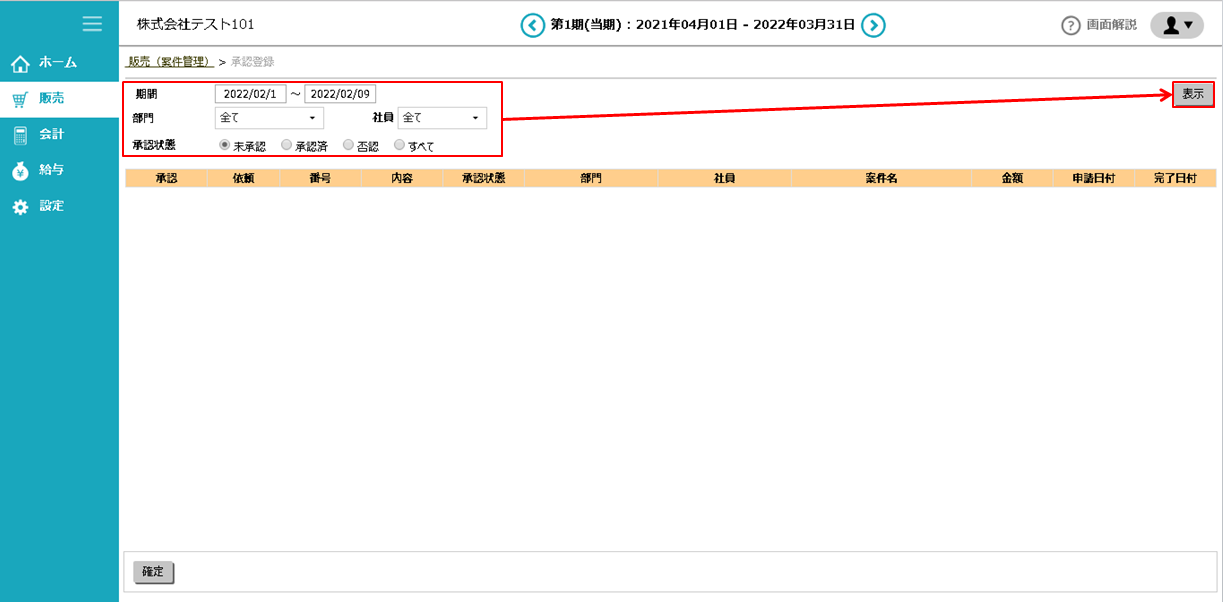Go to next fiscal period arrow

pyautogui.click(x=873, y=25)
